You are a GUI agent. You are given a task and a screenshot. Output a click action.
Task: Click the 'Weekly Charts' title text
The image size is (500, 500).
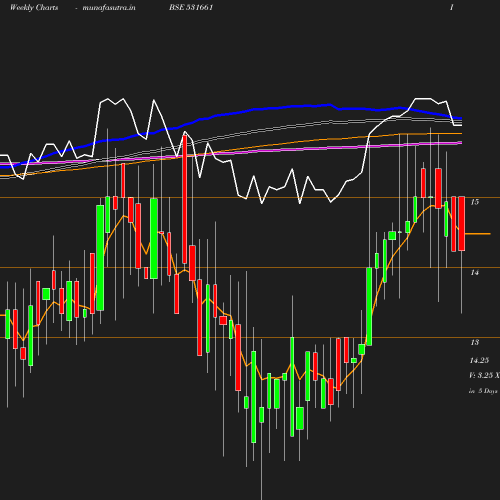[34, 7]
